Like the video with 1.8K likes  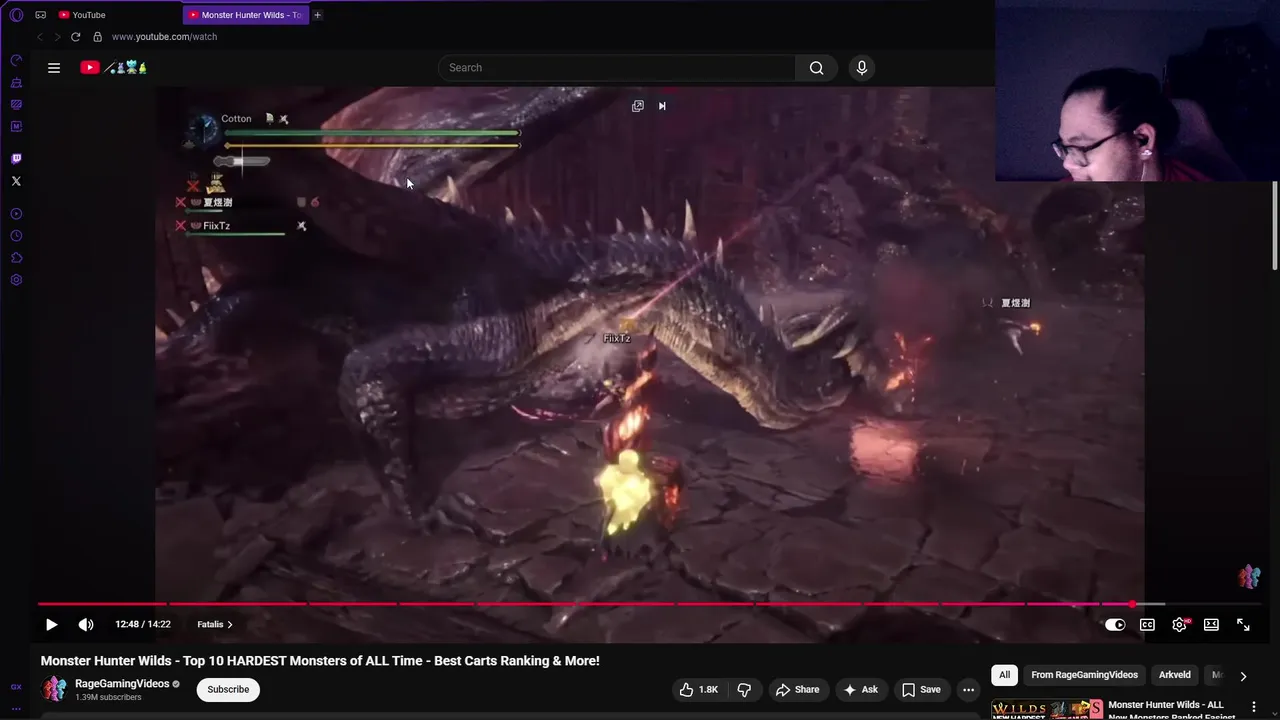699,689
